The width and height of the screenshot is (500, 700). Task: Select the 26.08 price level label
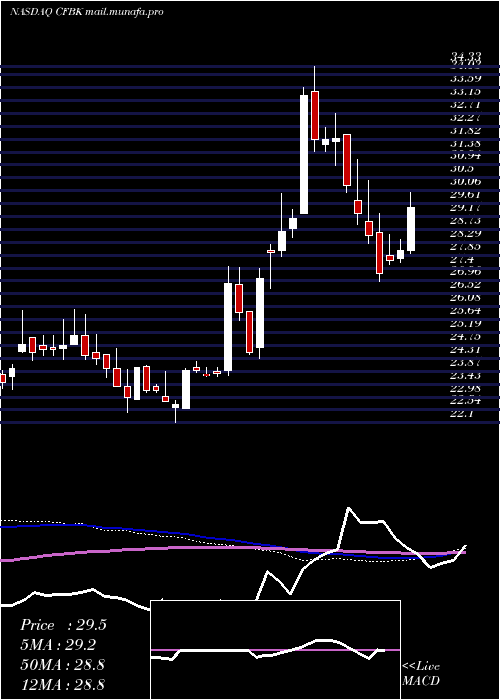(x=466, y=297)
